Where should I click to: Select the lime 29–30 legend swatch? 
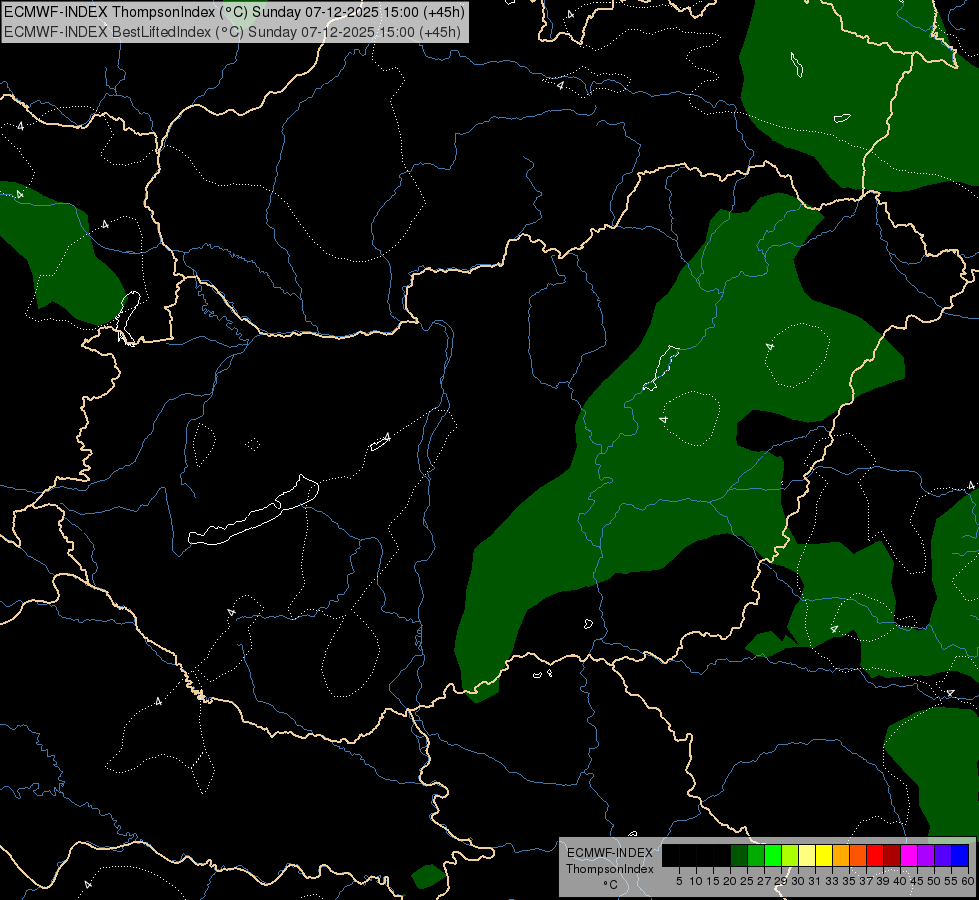click(790, 855)
